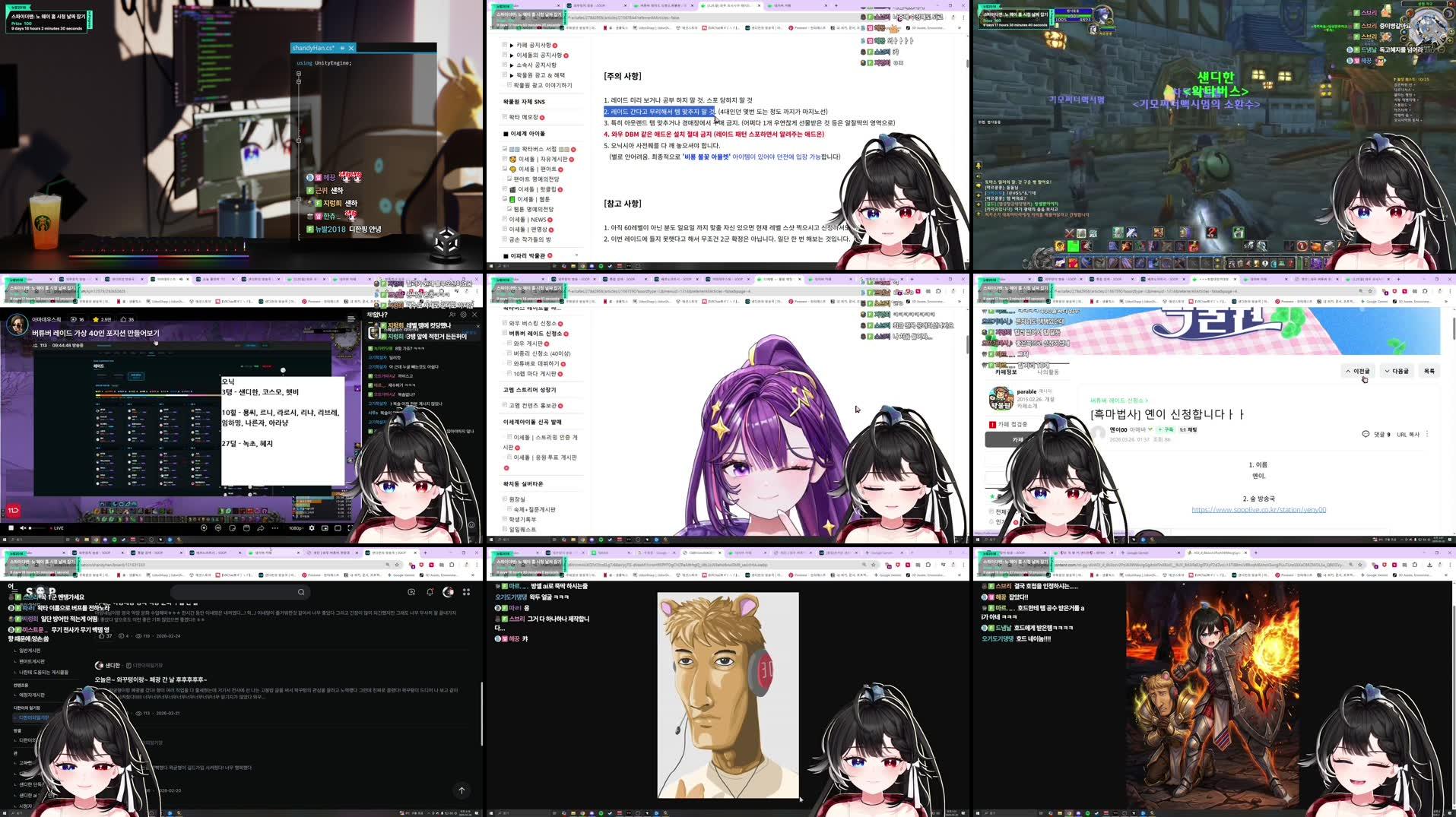Click the cafe search input field
Screen dimensions: 1456x817
coord(239,591)
